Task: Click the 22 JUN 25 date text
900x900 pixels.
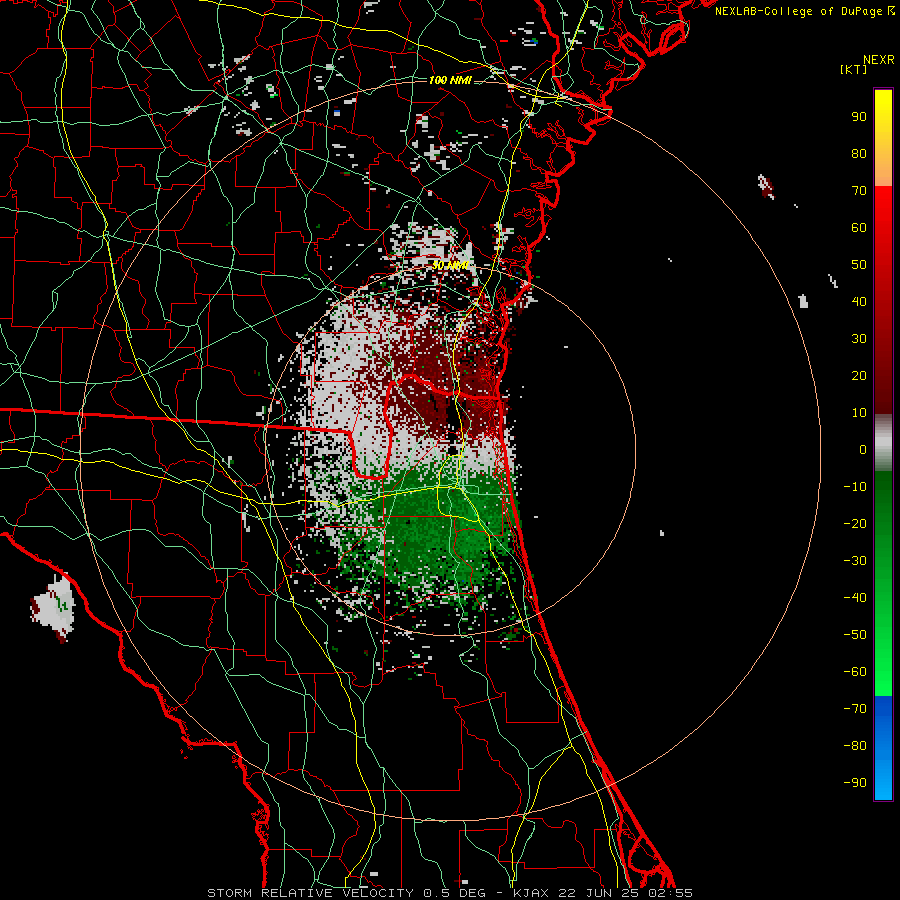Action: click(598, 893)
